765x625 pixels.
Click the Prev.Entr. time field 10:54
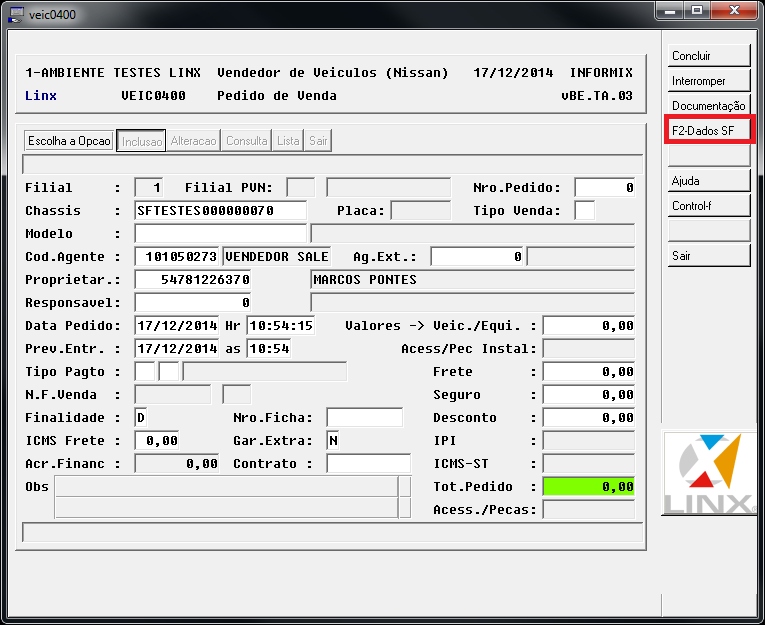pyautogui.click(x=269, y=348)
